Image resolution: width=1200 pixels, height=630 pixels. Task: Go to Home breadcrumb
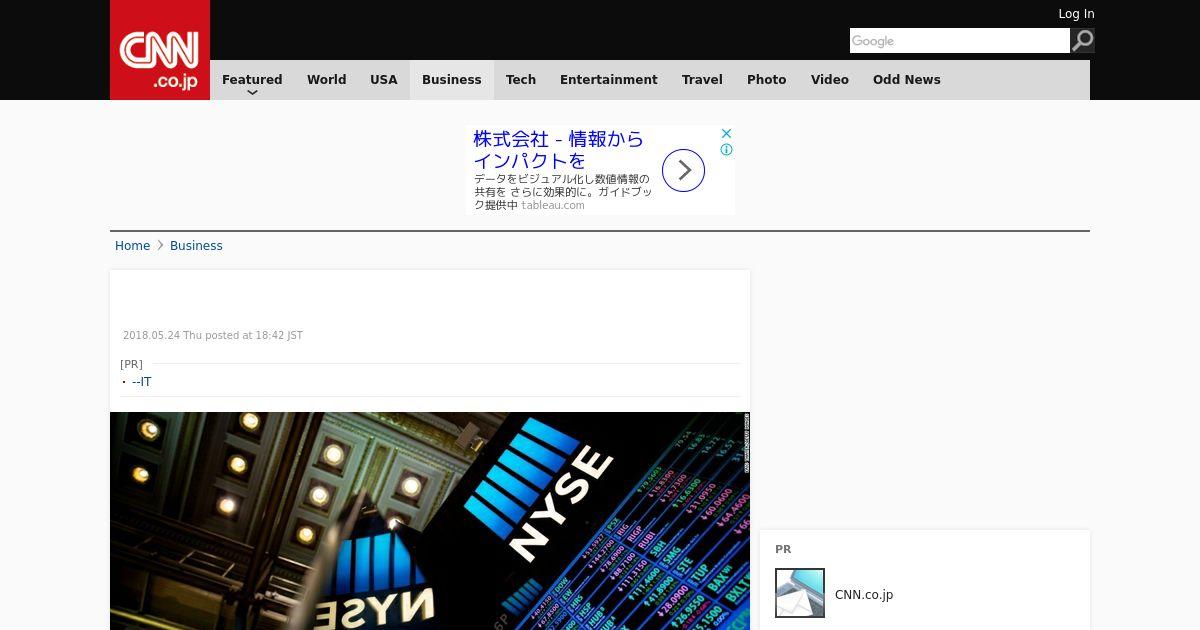[132, 246]
